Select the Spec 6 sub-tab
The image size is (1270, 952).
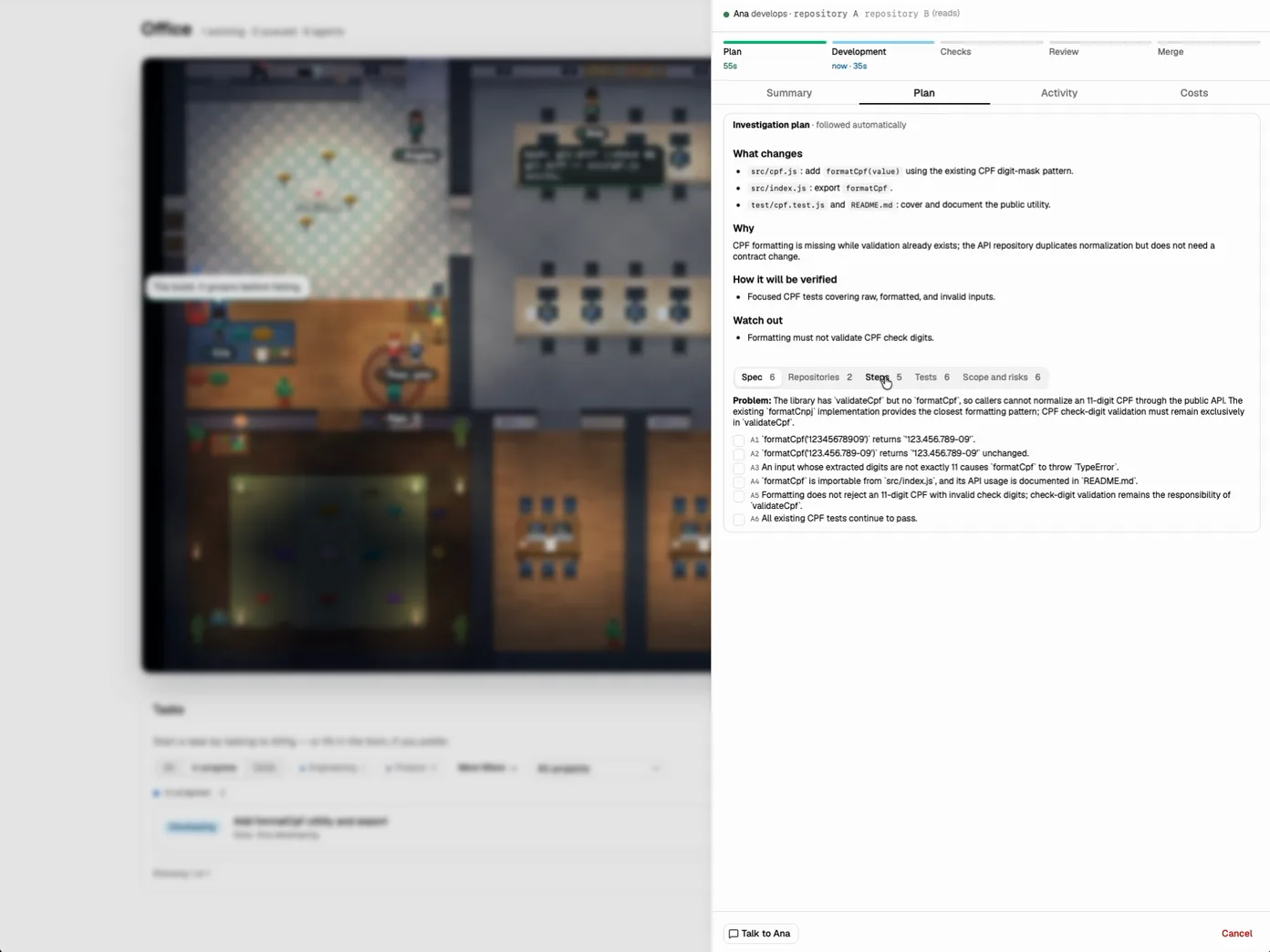758,378
